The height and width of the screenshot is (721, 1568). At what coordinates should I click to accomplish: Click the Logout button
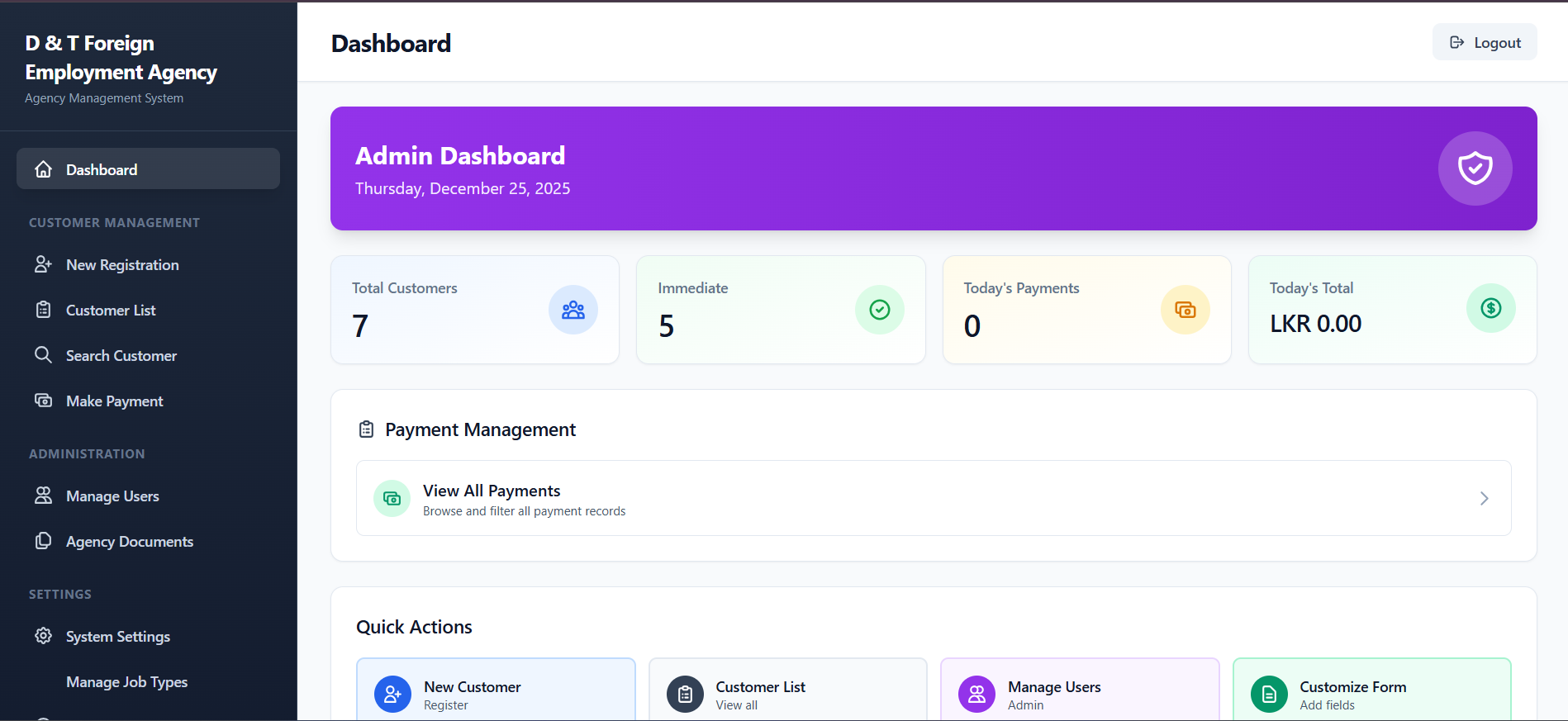click(1485, 43)
